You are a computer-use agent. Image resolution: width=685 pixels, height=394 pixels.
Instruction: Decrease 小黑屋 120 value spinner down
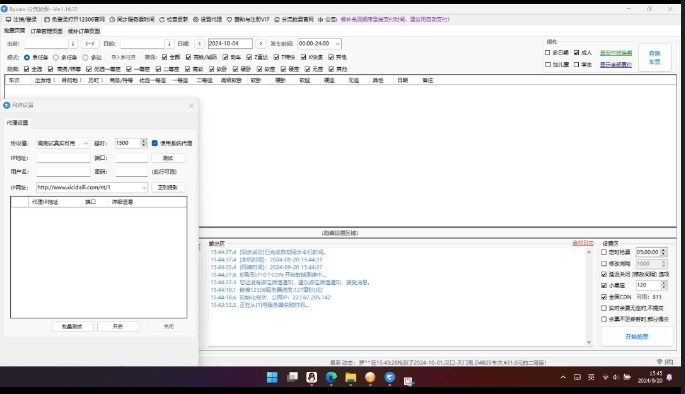tap(664, 287)
